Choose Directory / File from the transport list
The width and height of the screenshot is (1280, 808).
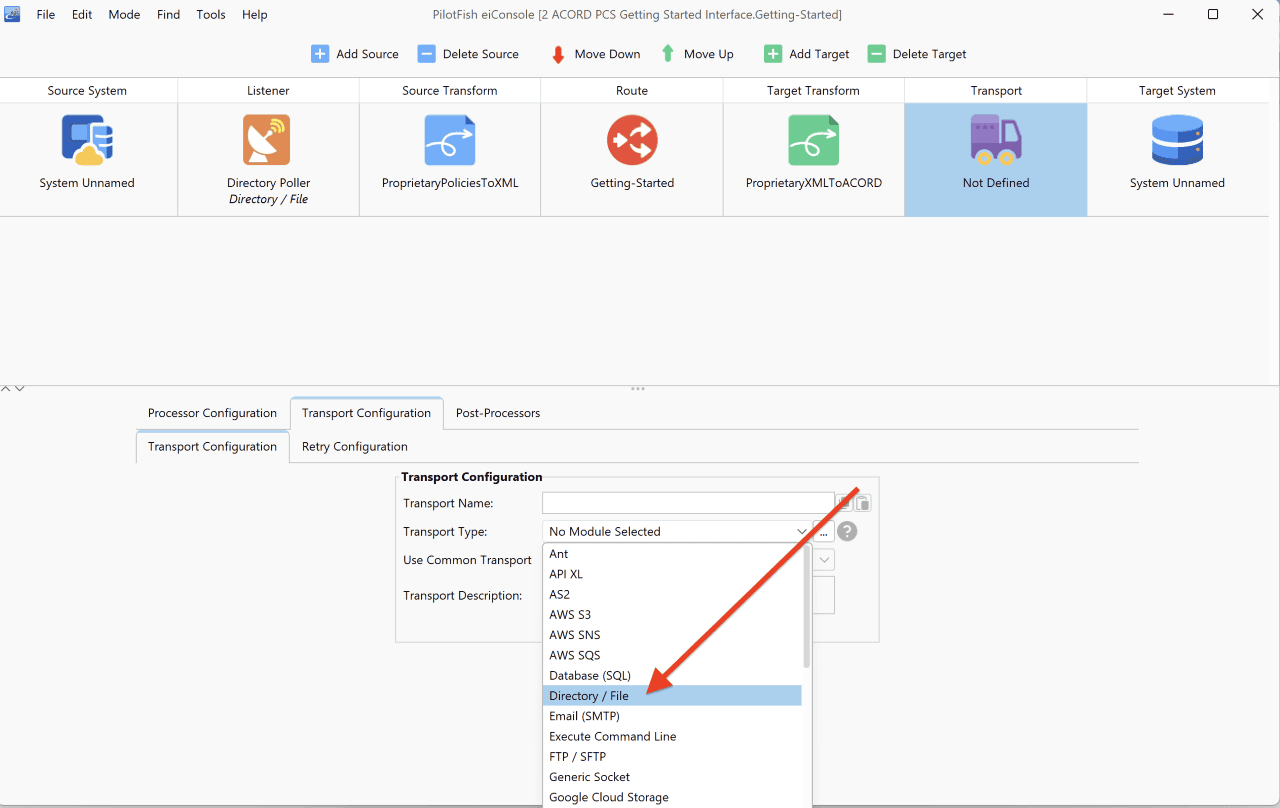(672, 696)
